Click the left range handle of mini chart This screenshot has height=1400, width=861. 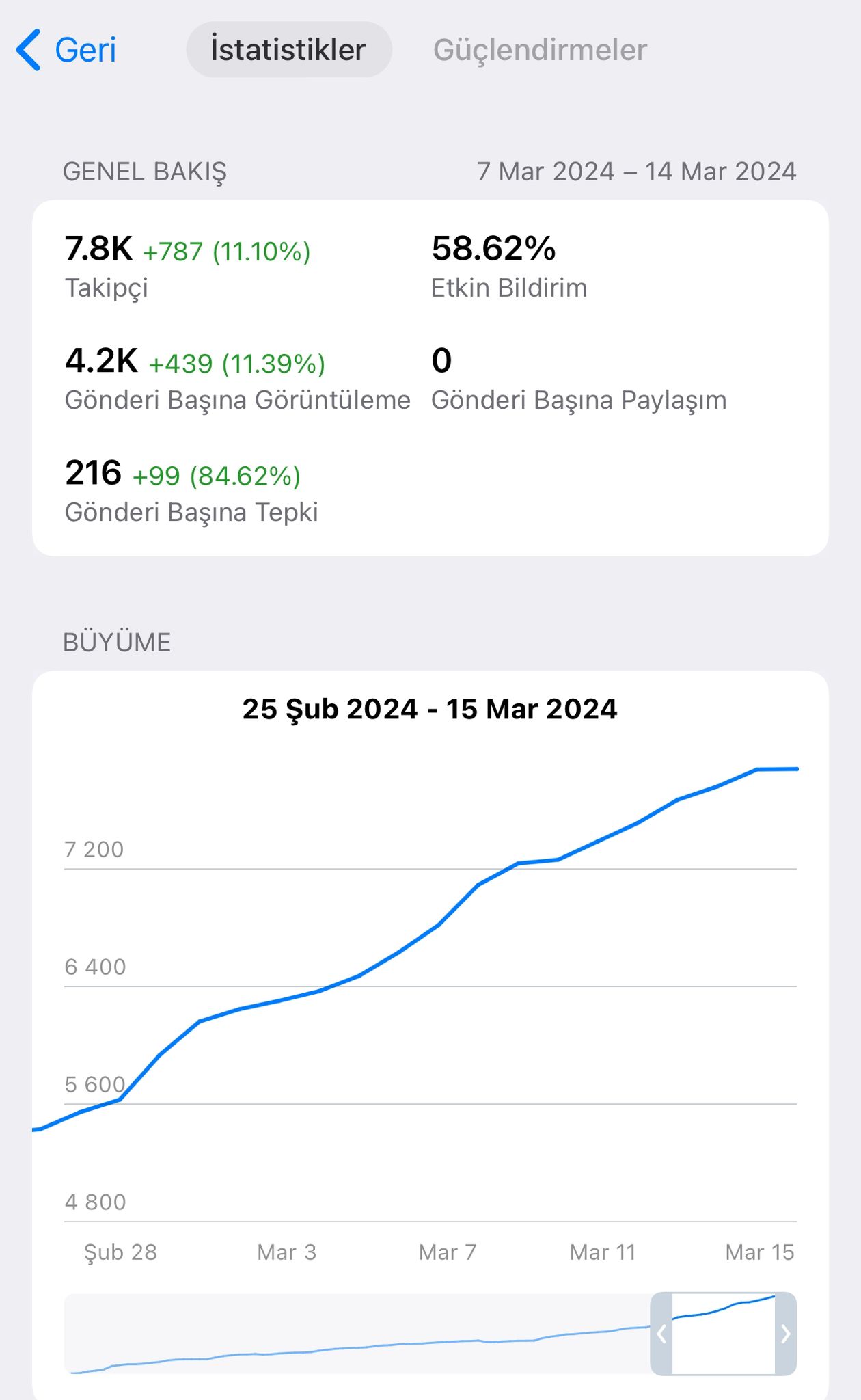point(661,1334)
